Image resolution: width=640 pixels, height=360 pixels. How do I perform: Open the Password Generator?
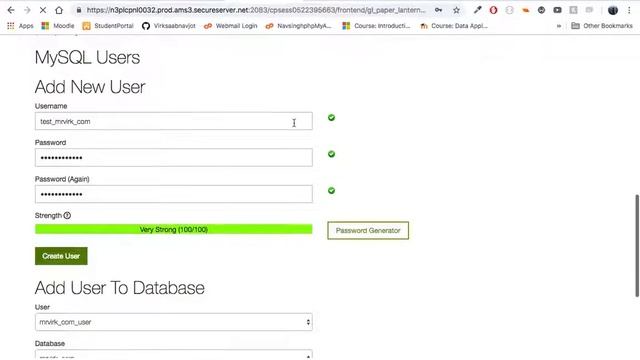[368, 230]
